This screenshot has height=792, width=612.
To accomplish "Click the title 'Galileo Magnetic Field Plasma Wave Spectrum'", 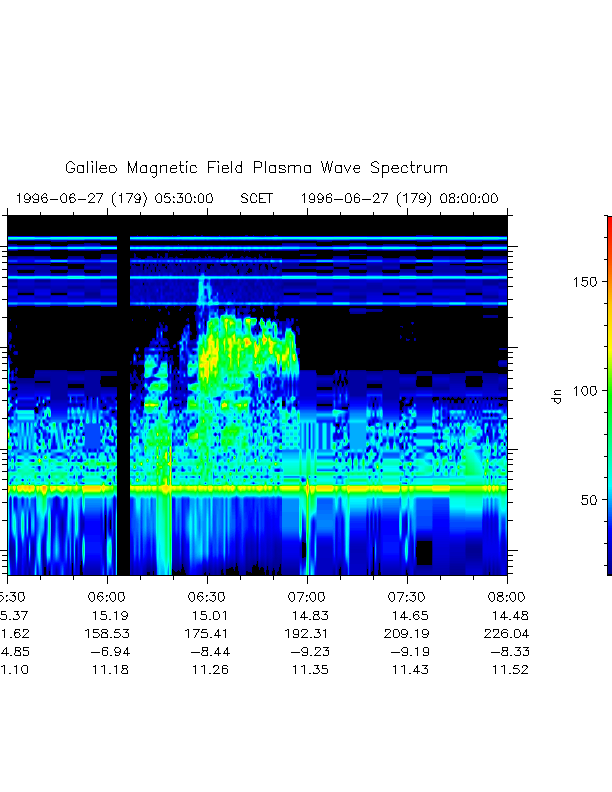I will (x=257, y=168).
